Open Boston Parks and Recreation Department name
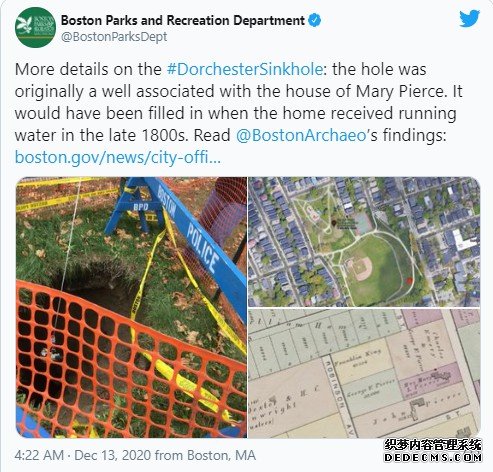 (x=183, y=20)
